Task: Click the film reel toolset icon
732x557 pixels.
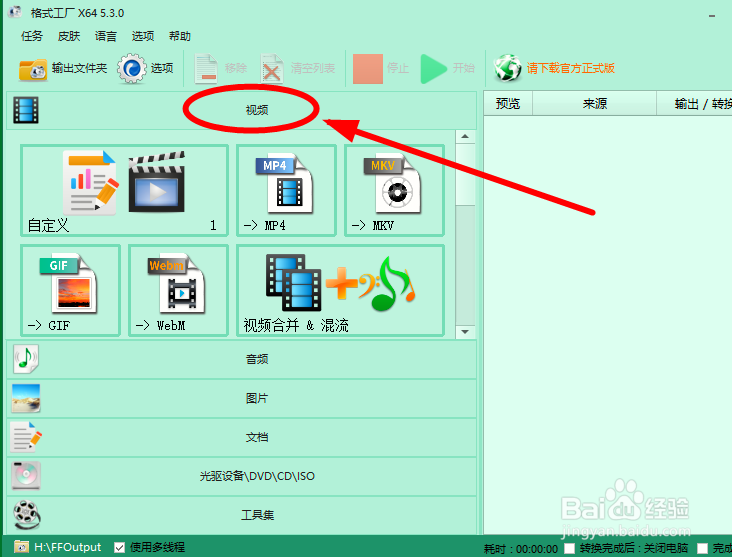Action: pos(27,515)
